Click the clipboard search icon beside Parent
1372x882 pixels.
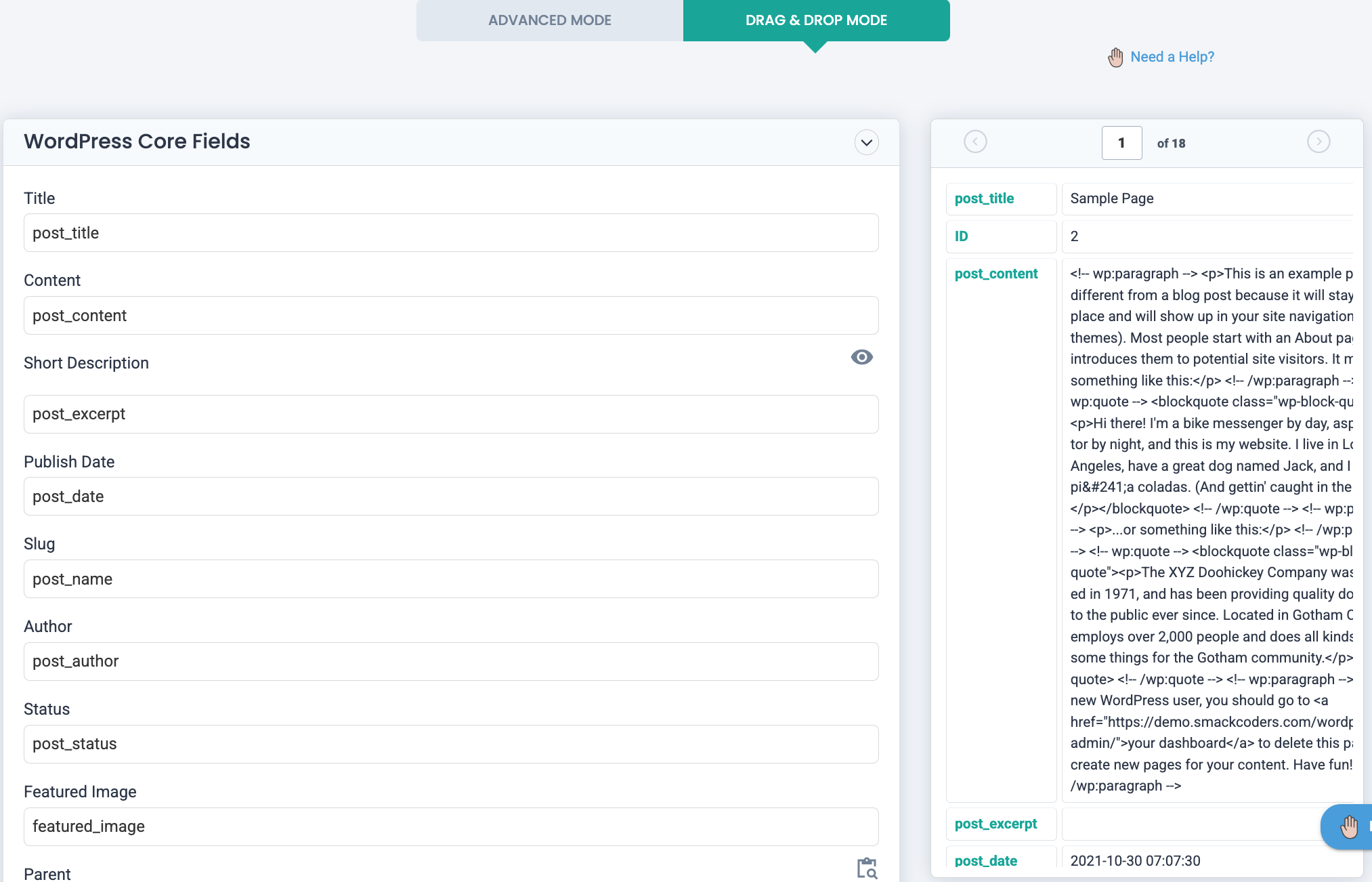click(867, 868)
